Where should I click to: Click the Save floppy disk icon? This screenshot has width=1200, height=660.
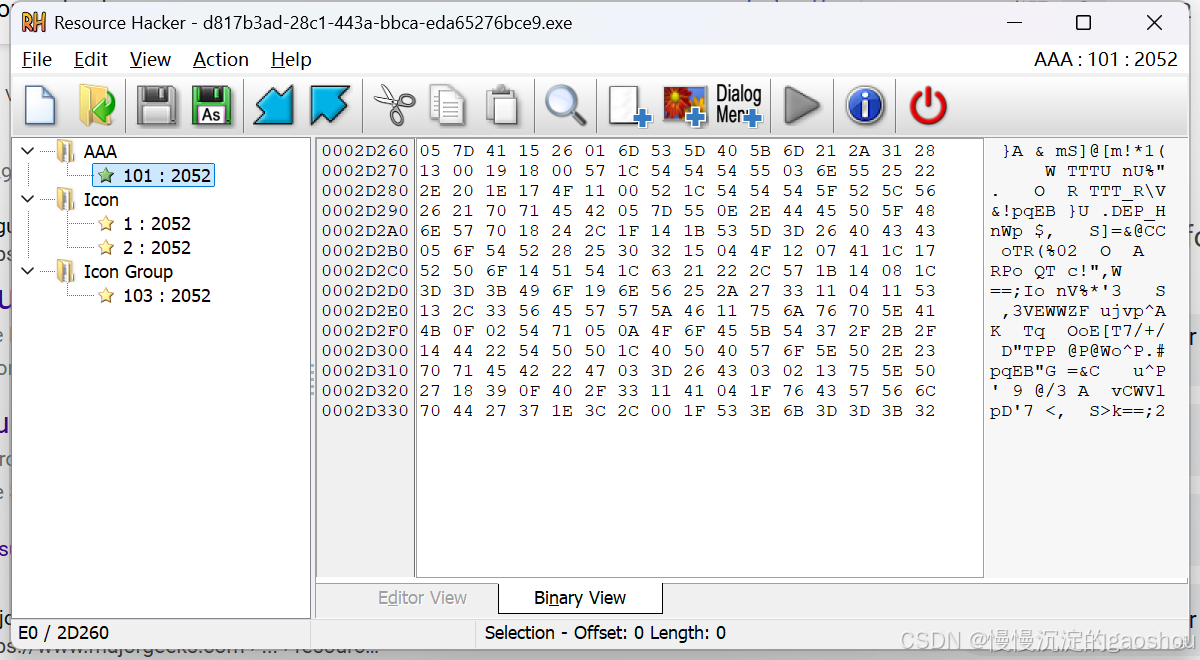[156, 105]
